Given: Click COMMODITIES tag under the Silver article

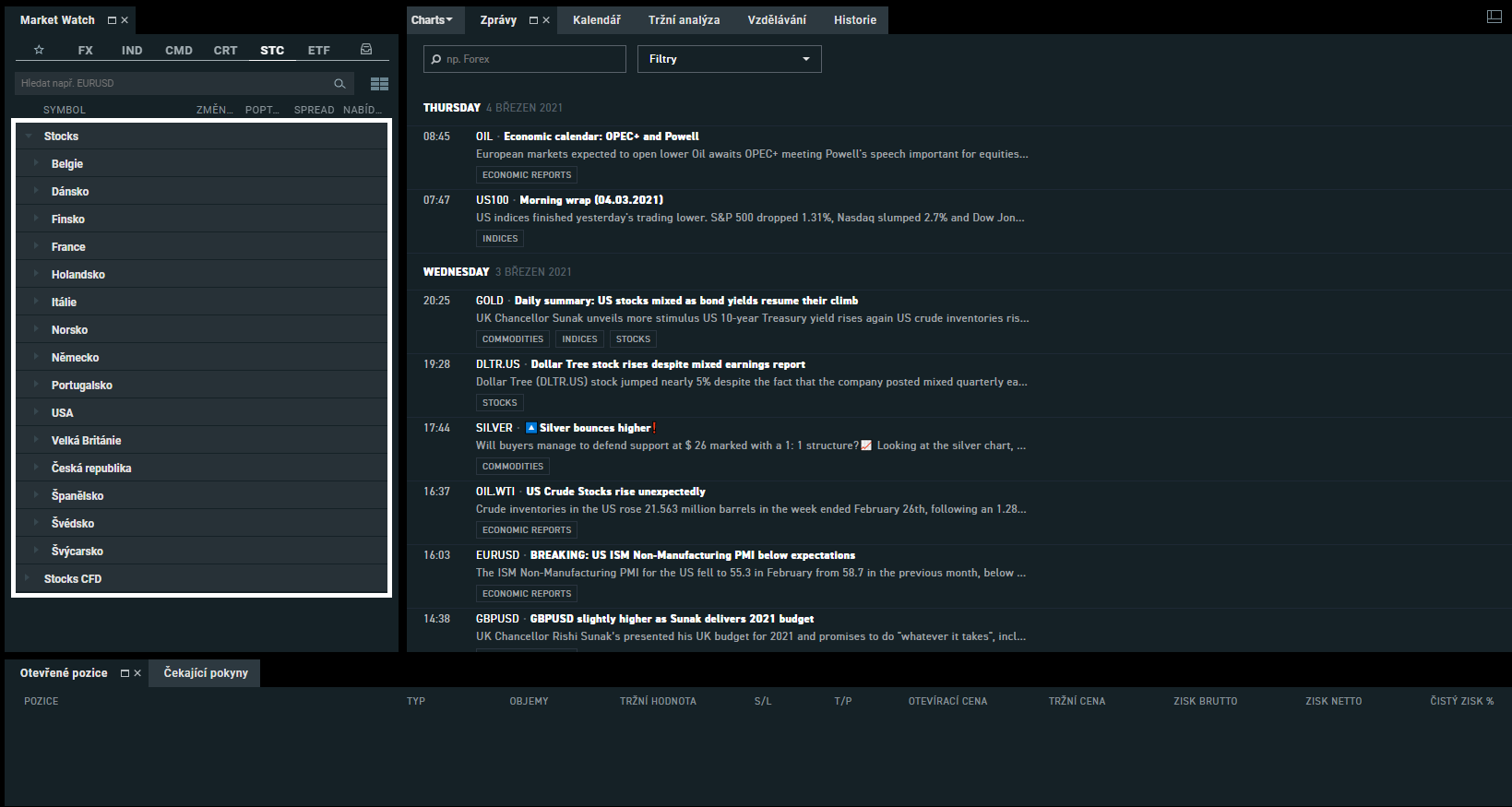Looking at the screenshot, I should pos(513,467).
